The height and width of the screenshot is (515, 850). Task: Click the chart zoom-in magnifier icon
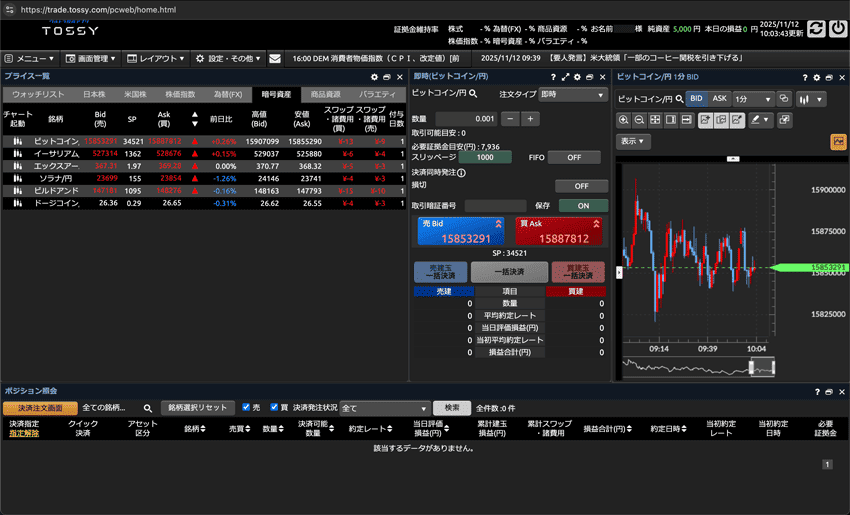[x=624, y=120]
